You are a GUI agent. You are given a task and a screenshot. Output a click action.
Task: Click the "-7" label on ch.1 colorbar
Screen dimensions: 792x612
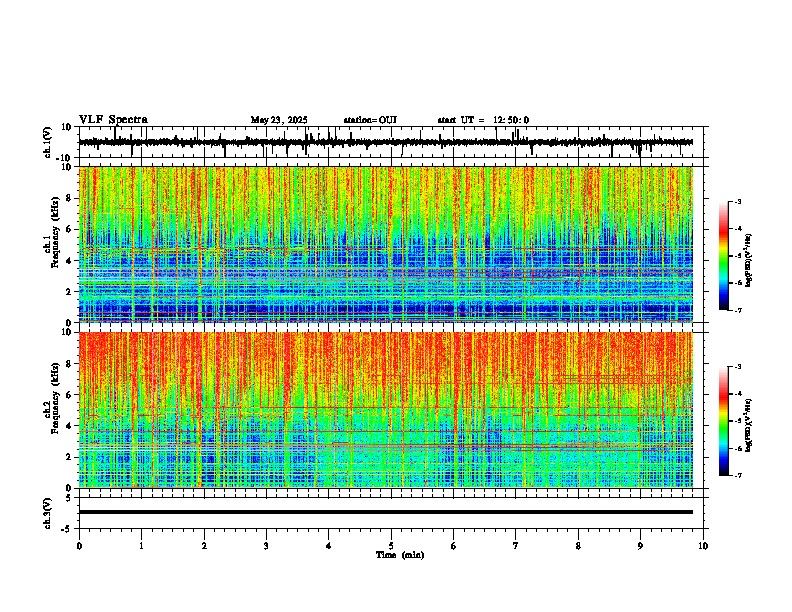[737, 310]
